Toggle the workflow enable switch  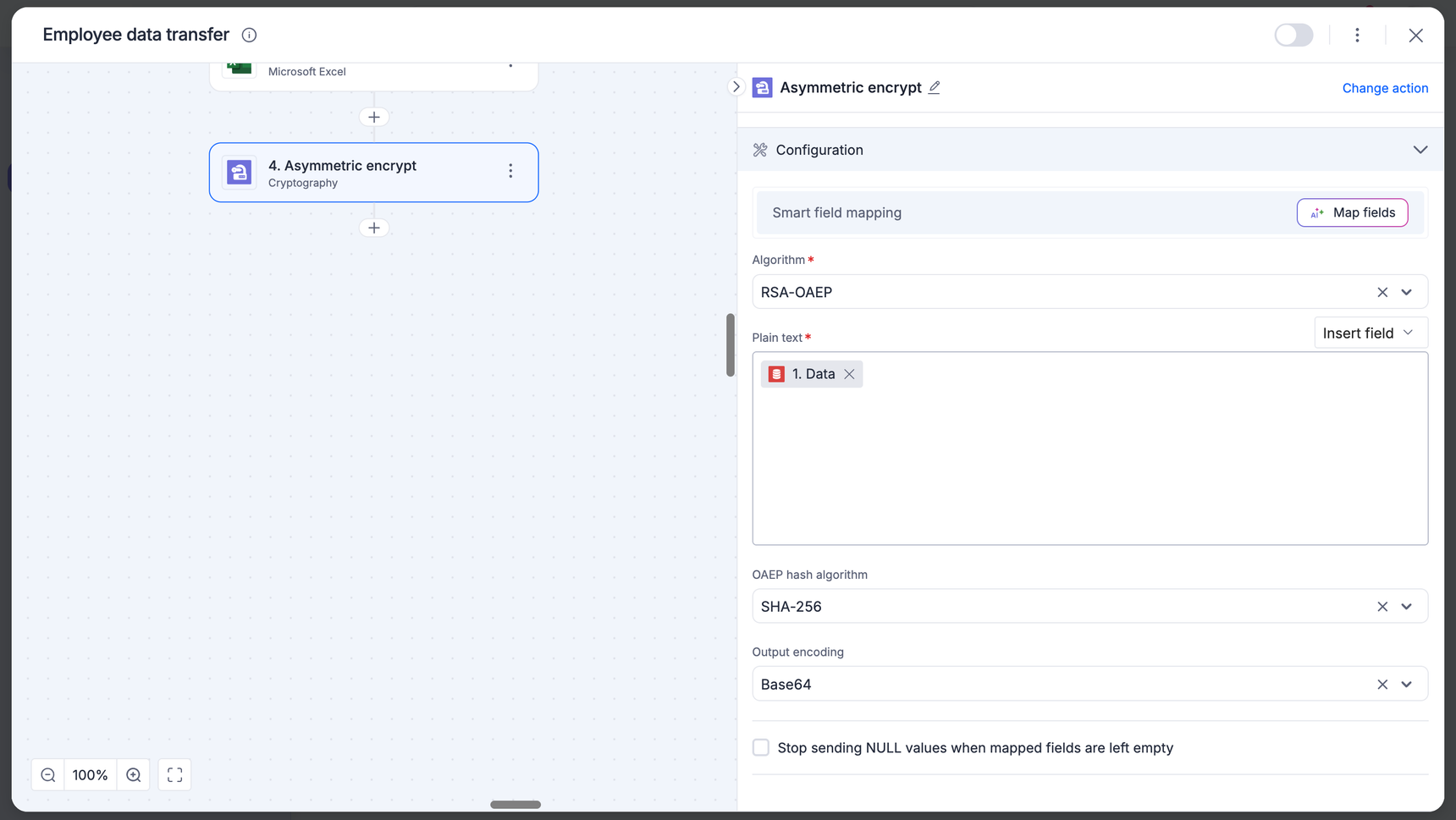[x=1293, y=35]
